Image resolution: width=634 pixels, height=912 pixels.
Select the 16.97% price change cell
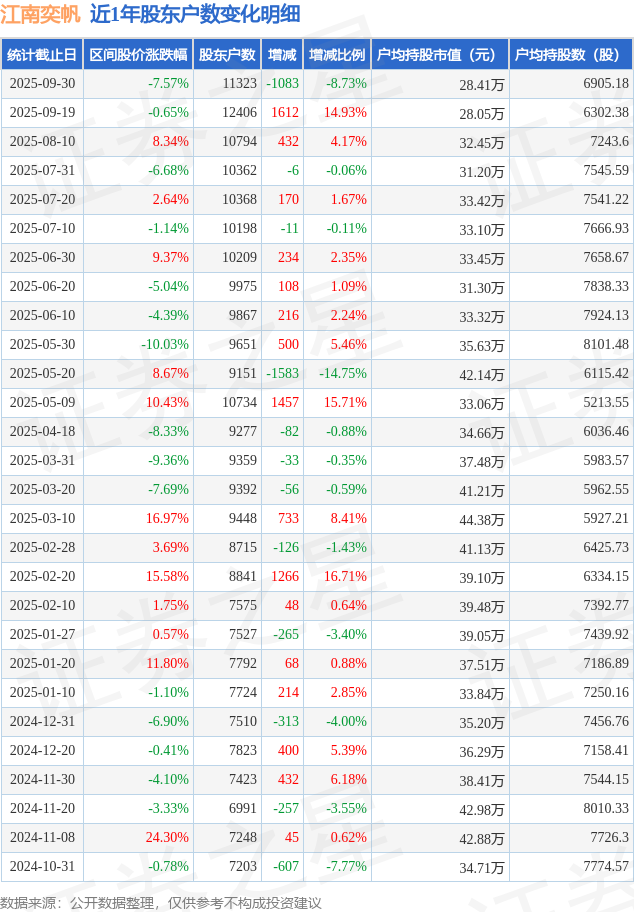coord(167,519)
